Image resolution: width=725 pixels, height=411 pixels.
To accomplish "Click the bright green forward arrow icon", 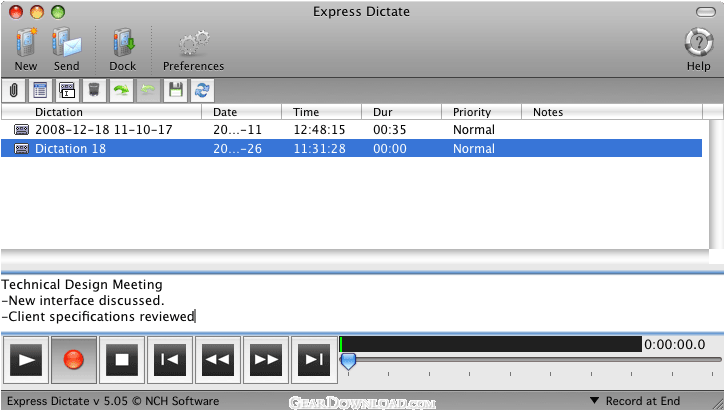I will tap(121, 90).
